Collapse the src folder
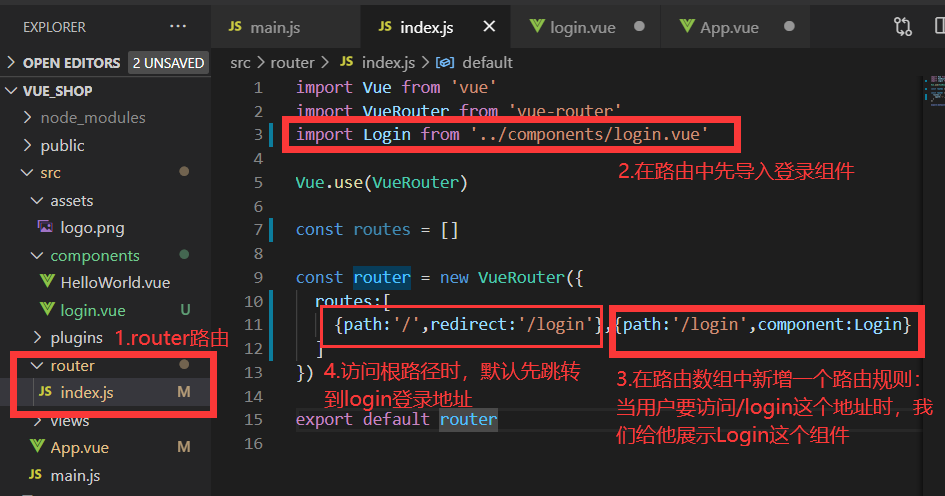Screen dimensions: 945x496 (51, 173)
